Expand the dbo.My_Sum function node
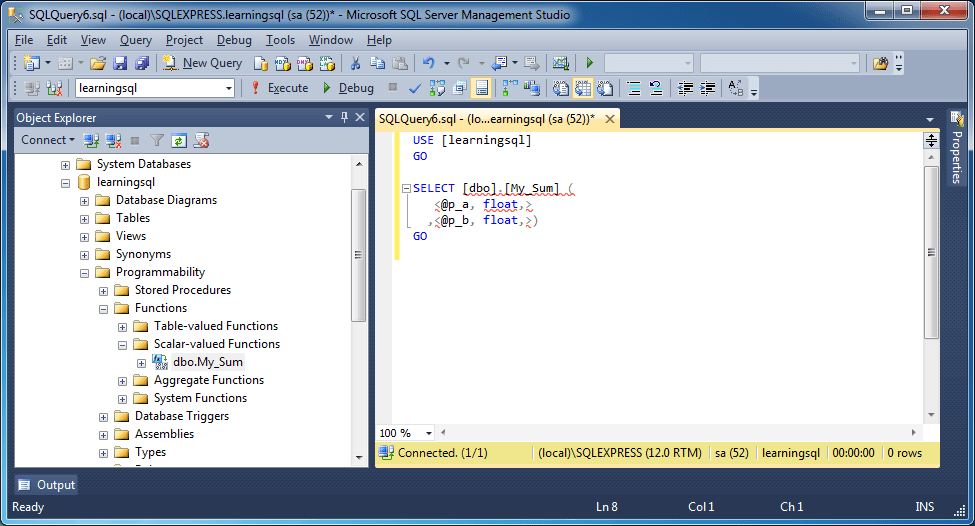Viewport: 975px width, 526px height. pyautogui.click(x=141, y=363)
